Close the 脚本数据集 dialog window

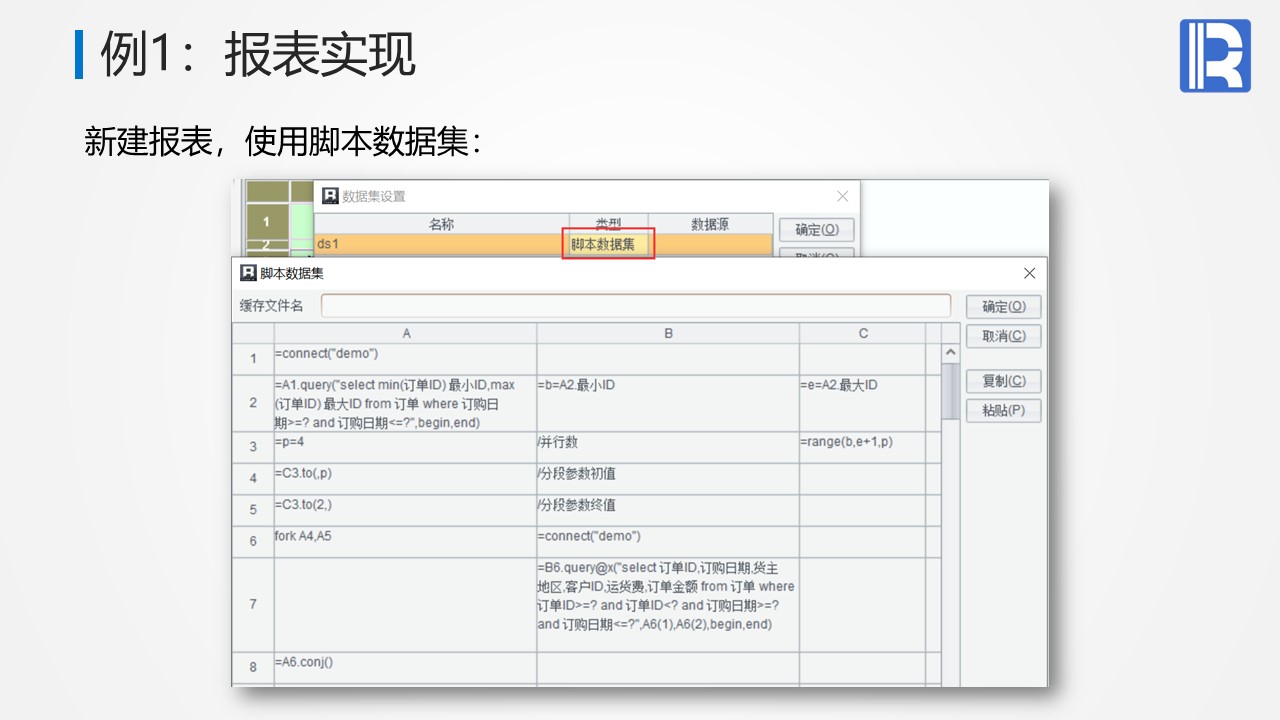coord(1029,273)
